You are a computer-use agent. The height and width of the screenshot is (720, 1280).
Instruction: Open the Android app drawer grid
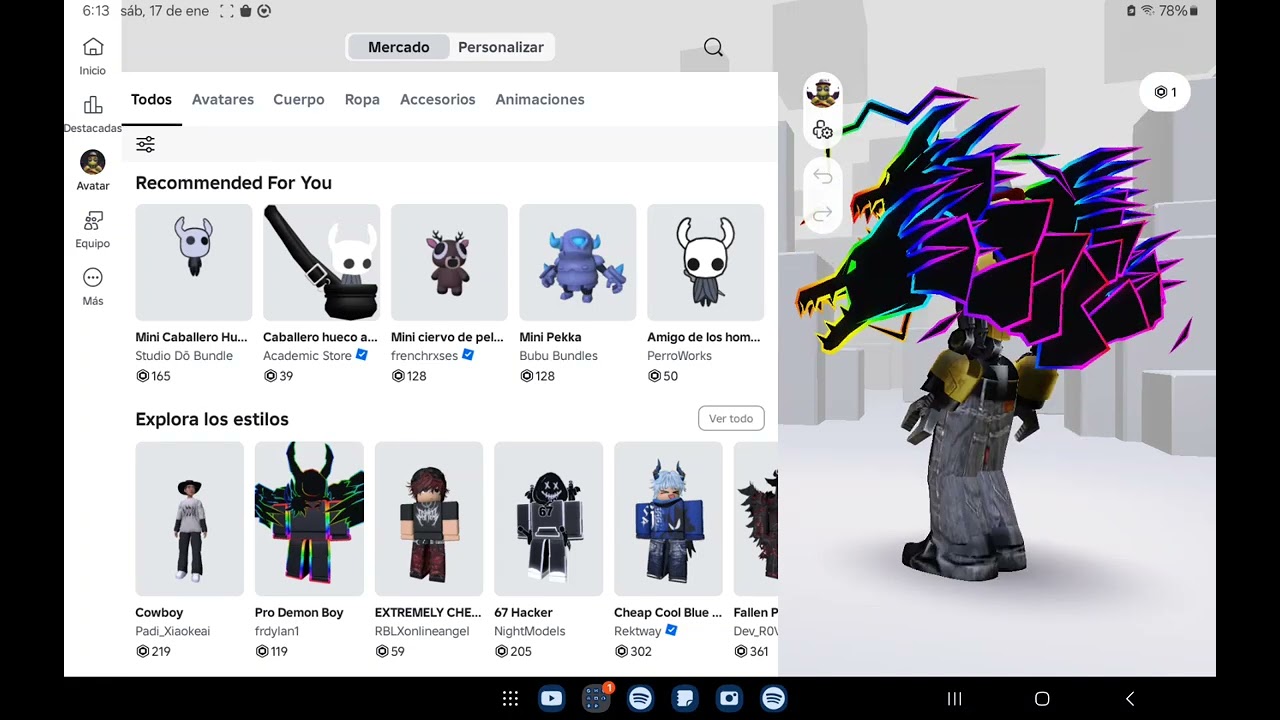pos(510,699)
